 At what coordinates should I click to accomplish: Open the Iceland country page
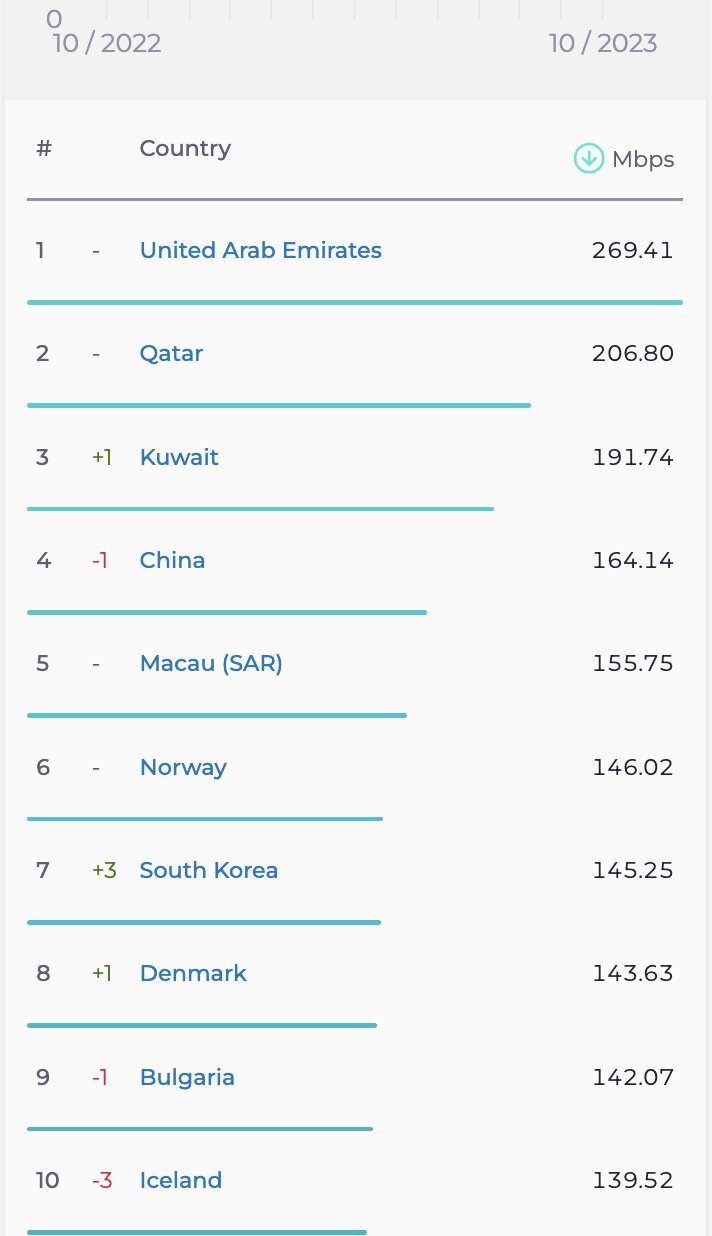click(x=181, y=1180)
